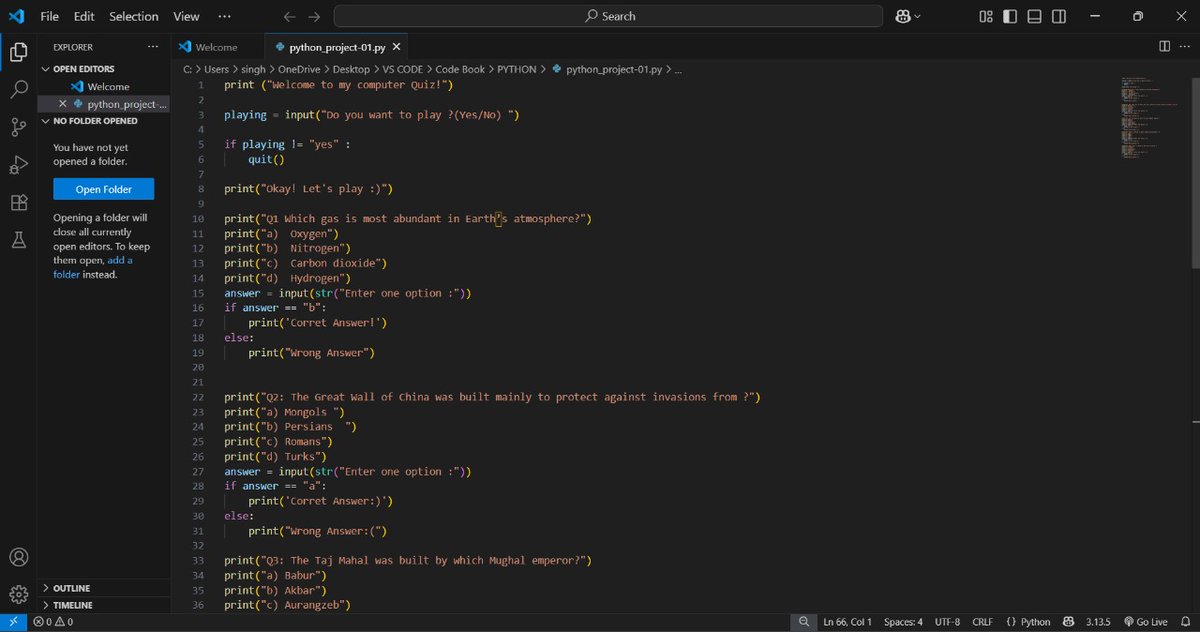Click singh in the breadcrumb path
The image size is (1200, 632).
coord(253,70)
